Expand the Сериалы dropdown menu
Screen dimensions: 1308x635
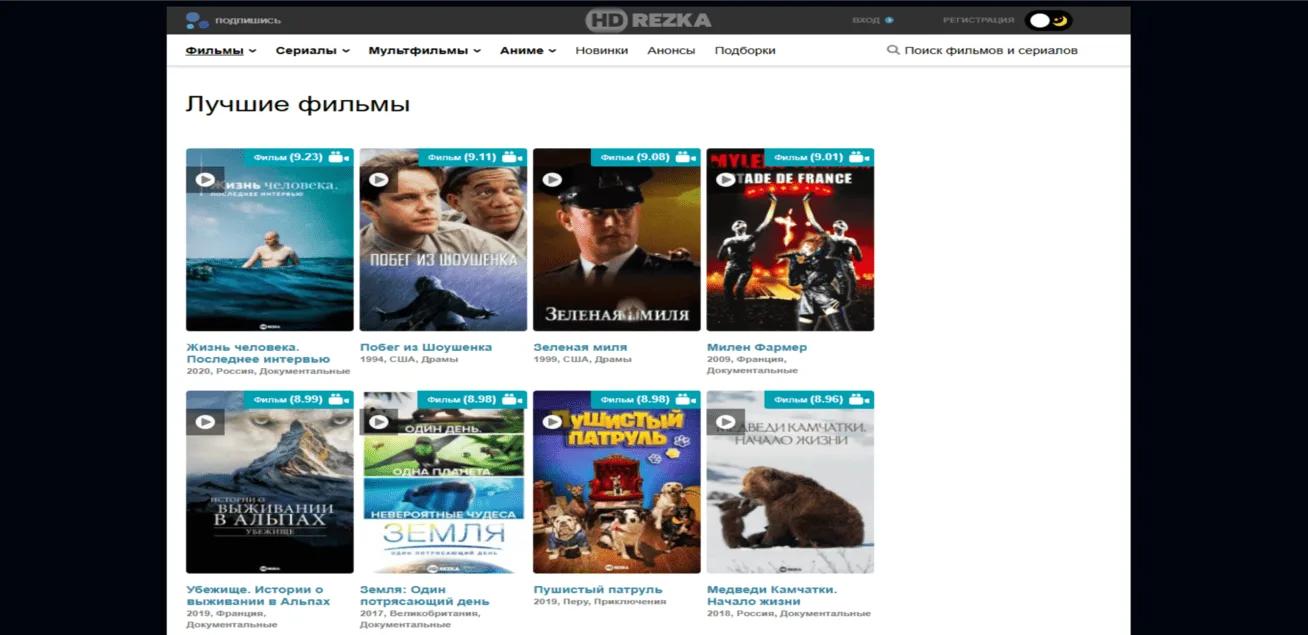313,51
